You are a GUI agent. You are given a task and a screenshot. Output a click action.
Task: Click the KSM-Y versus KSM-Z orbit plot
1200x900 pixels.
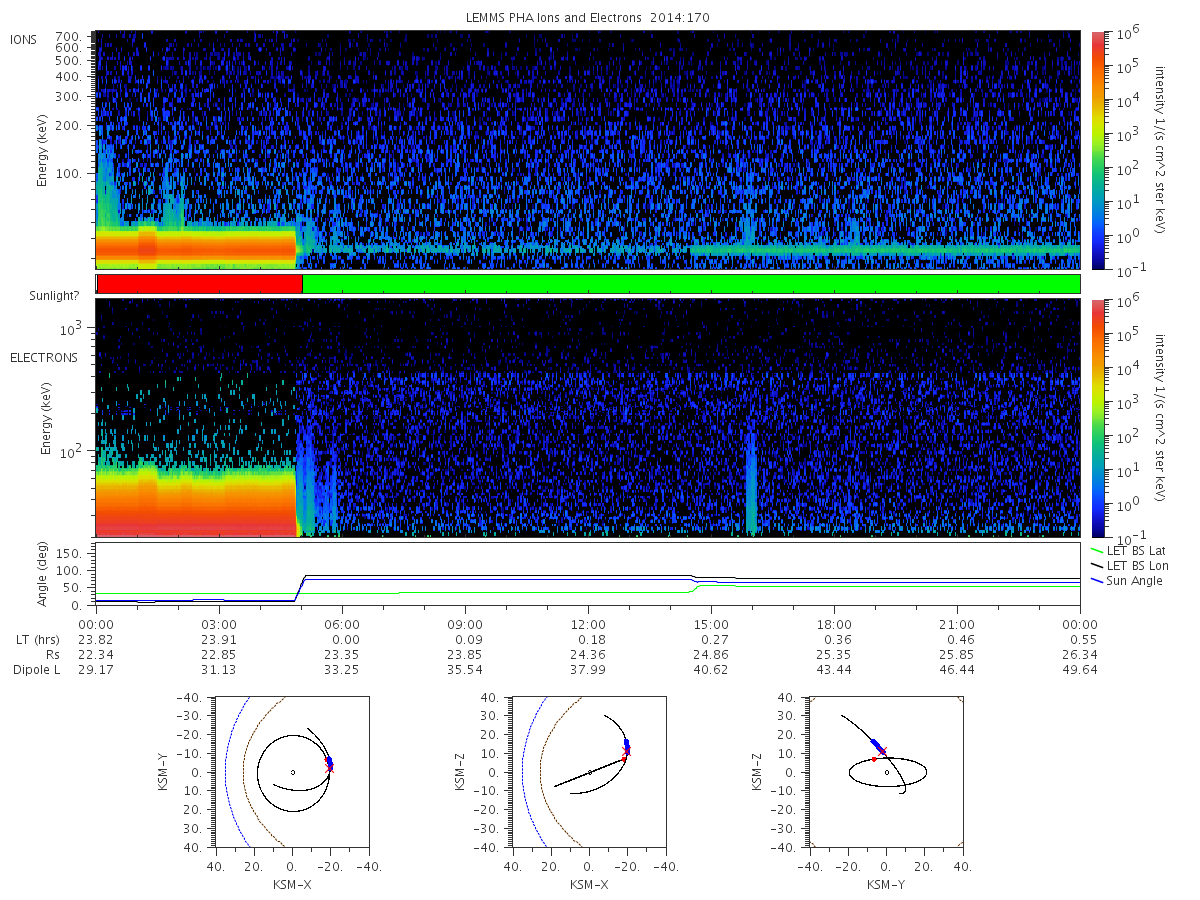pos(886,772)
